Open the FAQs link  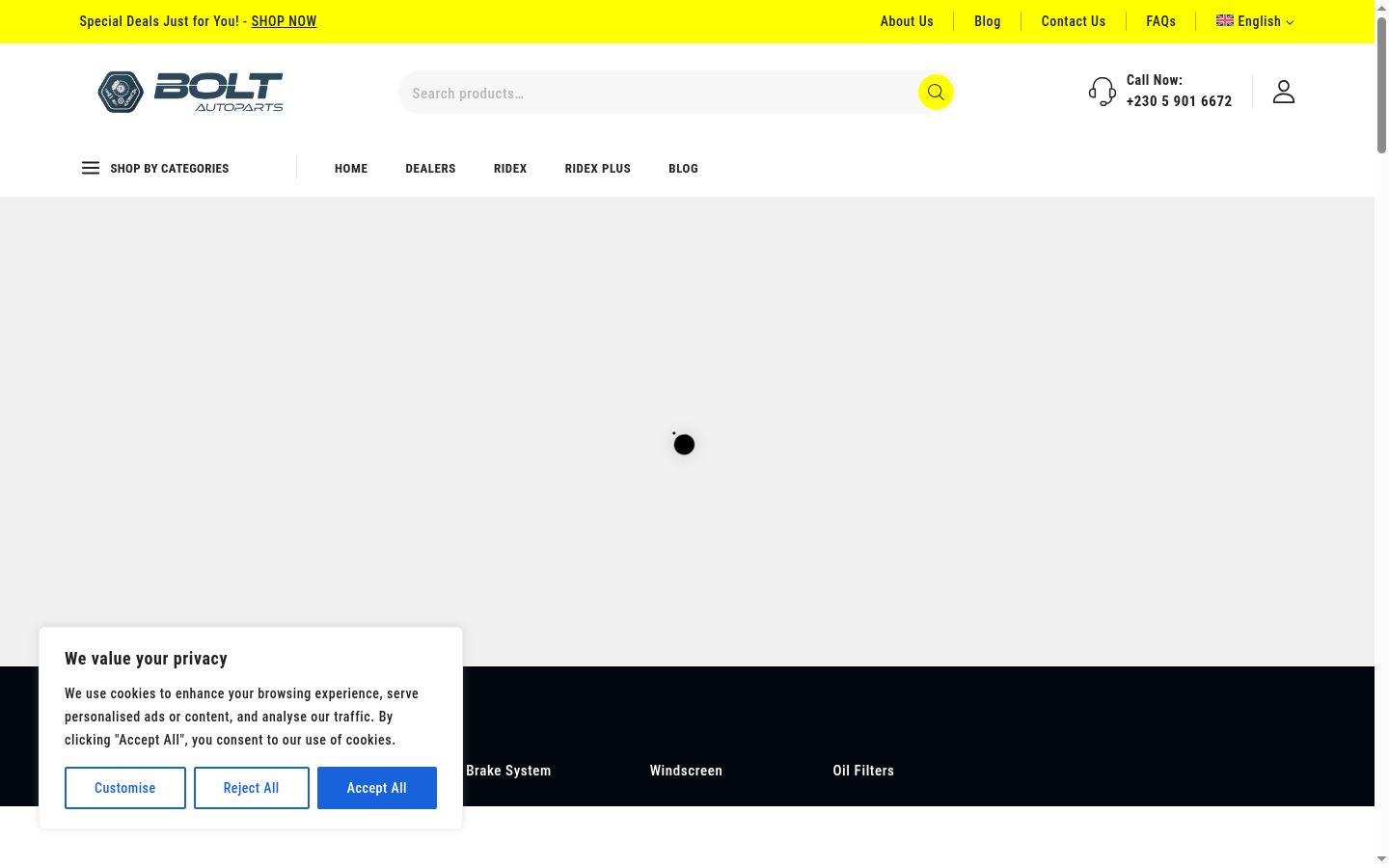tap(1161, 21)
